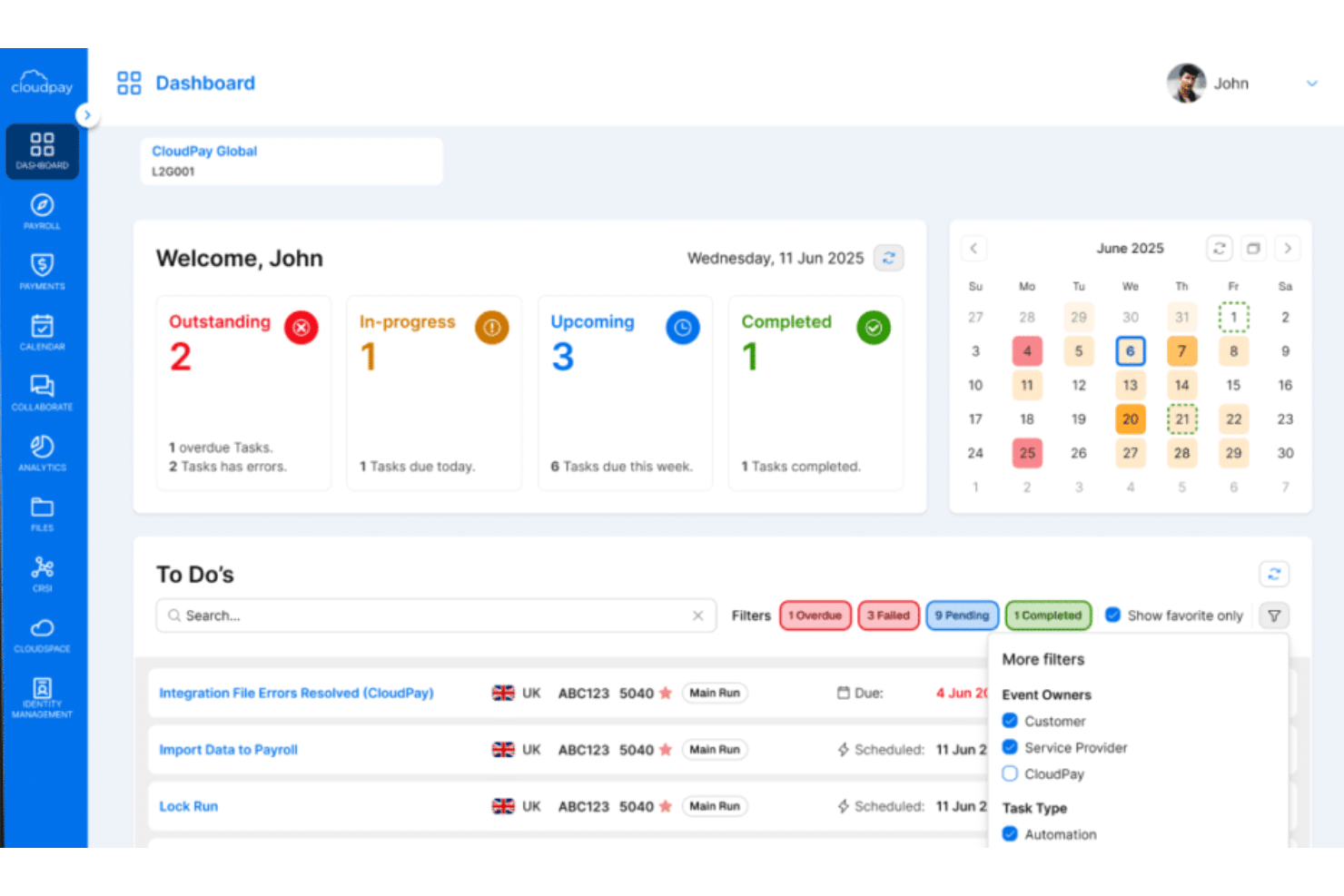Open the Collaborate section
The image size is (1344, 896).
click(42, 392)
